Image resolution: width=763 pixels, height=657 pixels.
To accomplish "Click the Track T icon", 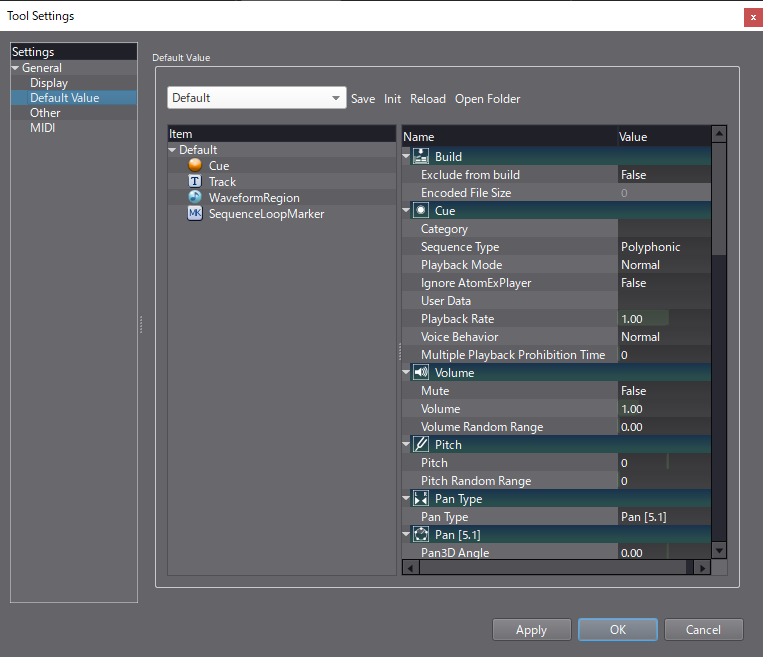I will click(195, 182).
